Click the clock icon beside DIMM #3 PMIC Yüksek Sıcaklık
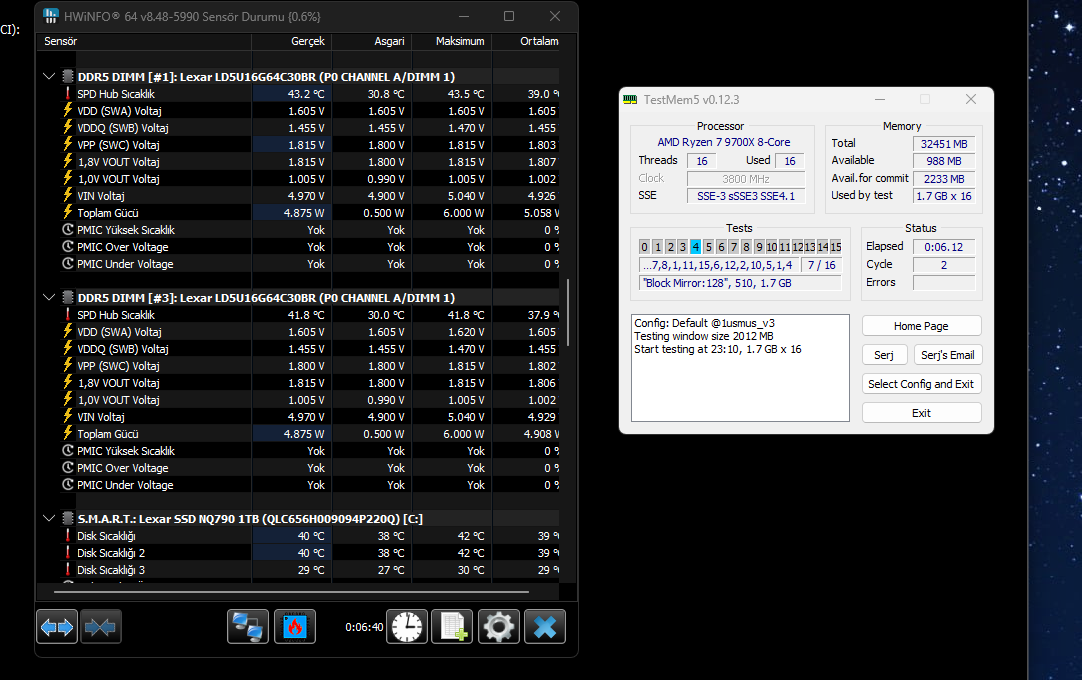This screenshot has width=1082, height=680. pyautogui.click(x=68, y=450)
